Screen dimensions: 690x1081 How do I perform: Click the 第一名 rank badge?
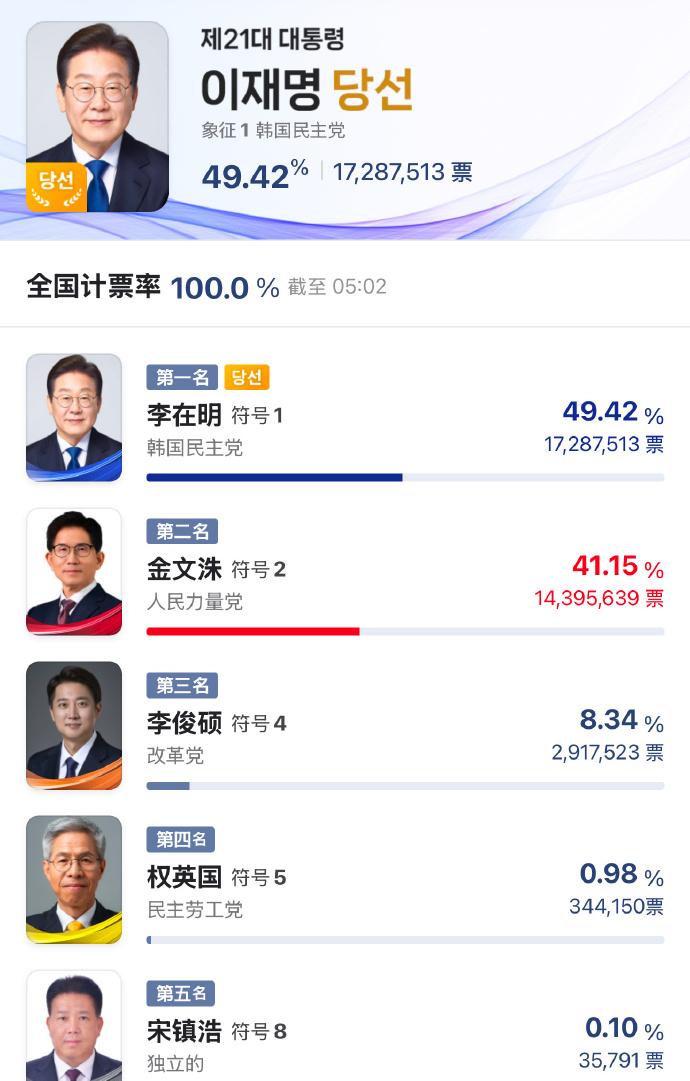tap(181, 377)
